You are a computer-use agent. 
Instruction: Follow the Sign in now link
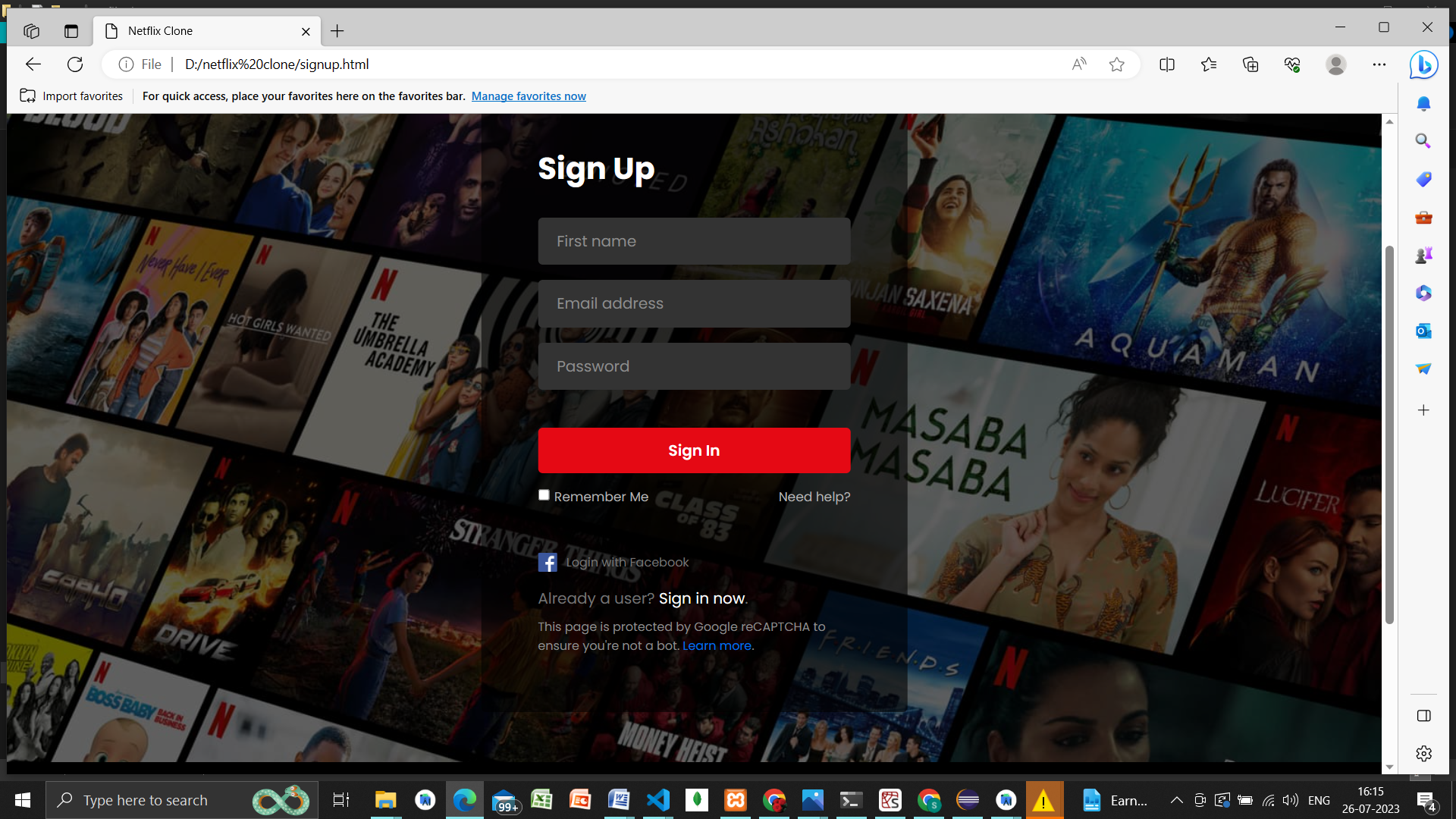(x=701, y=598)
